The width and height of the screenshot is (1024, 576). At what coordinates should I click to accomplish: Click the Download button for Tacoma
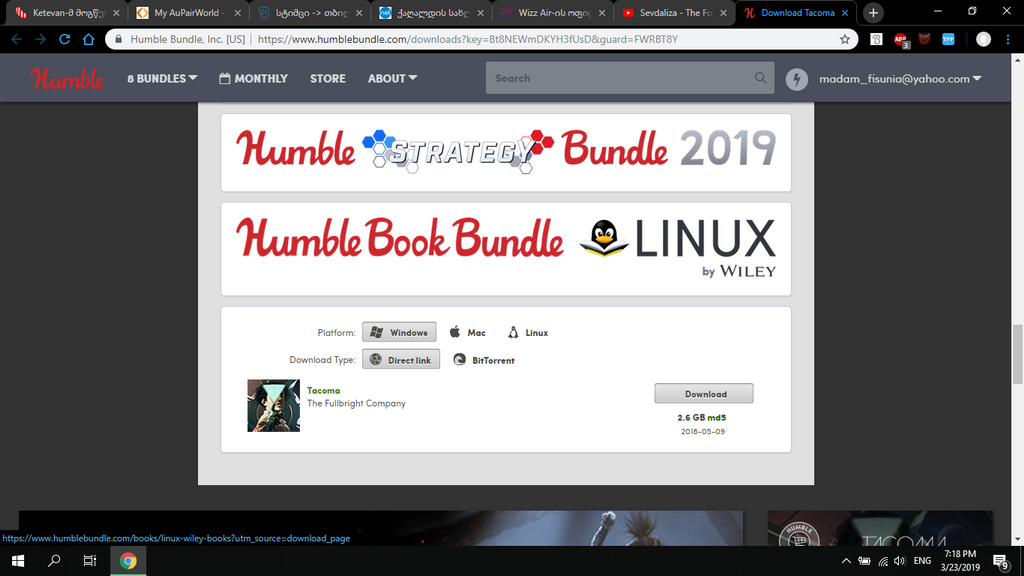pos(704,394)
